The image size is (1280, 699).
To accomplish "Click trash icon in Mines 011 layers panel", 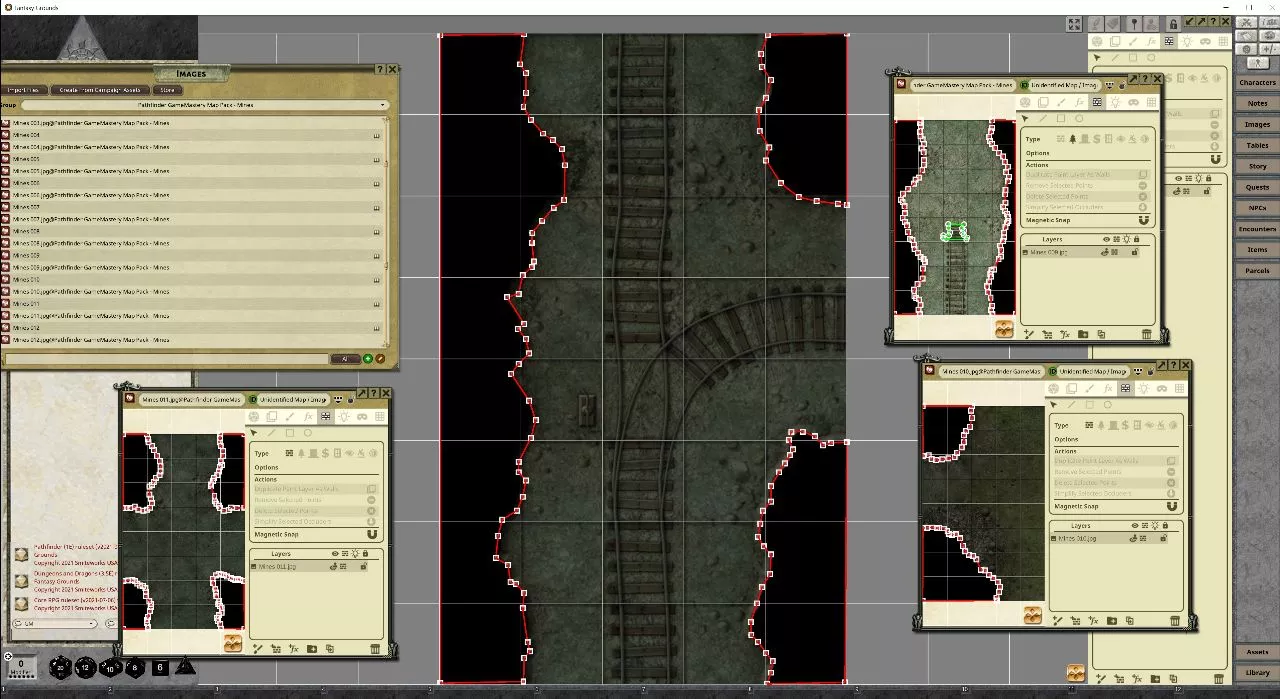I will click(x=375, y=648).
